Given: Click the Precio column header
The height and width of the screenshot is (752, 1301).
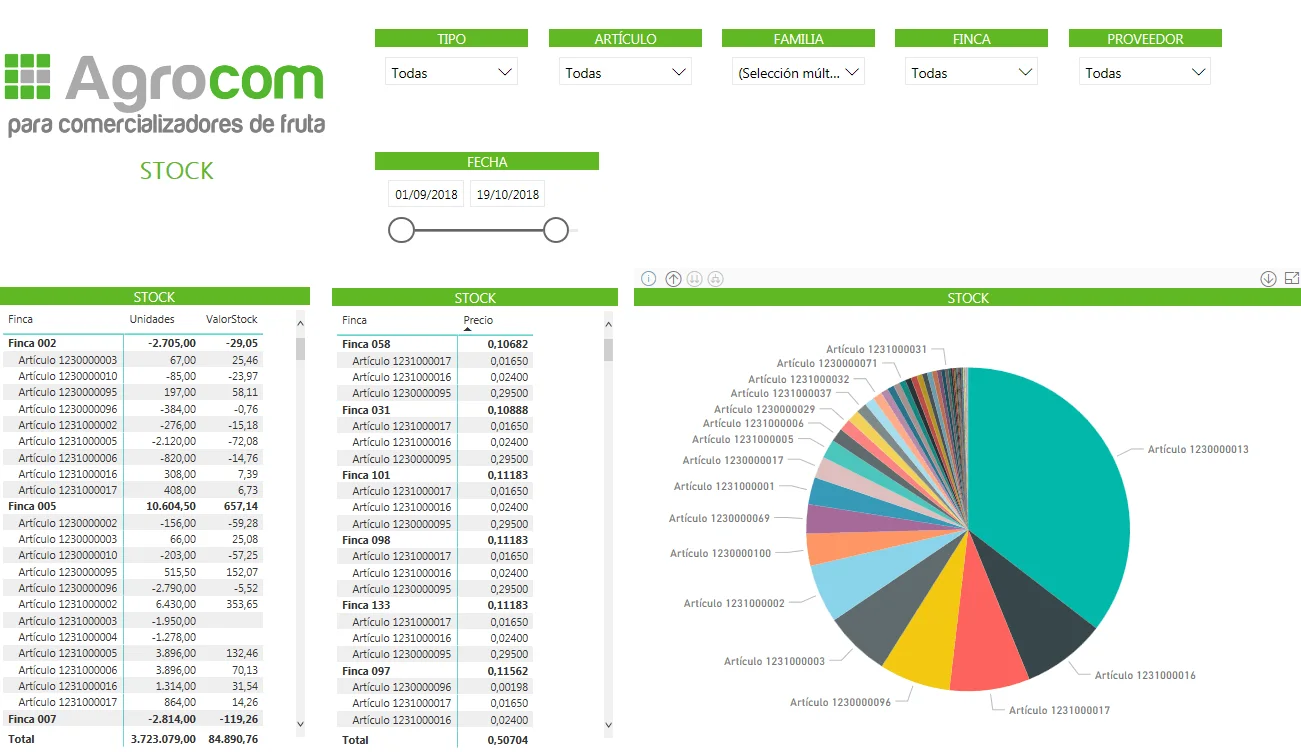Looking at the screenshot, I should tap(478, 320).
